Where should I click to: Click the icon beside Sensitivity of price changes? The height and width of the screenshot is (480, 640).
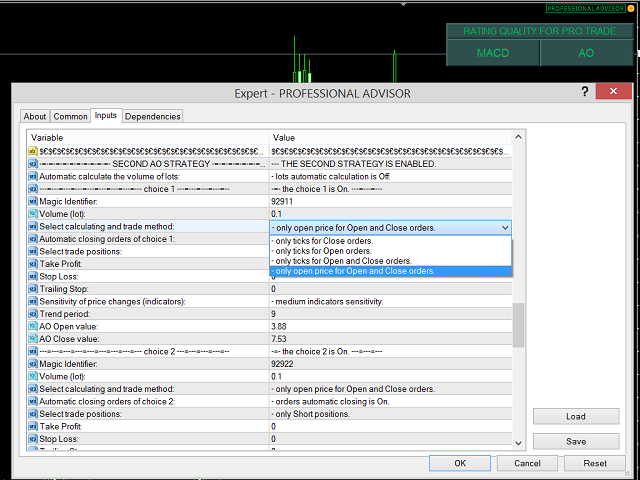[x=33, y=301]
